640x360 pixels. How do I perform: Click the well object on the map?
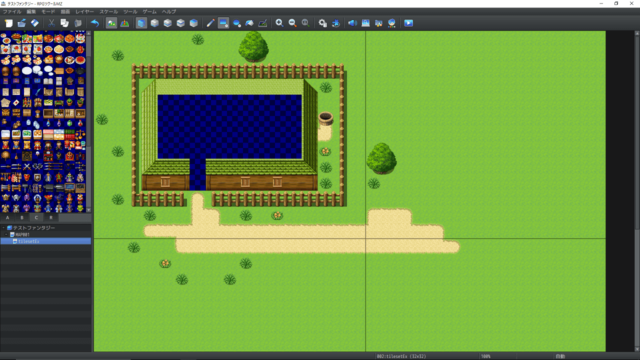pos(325,118)
